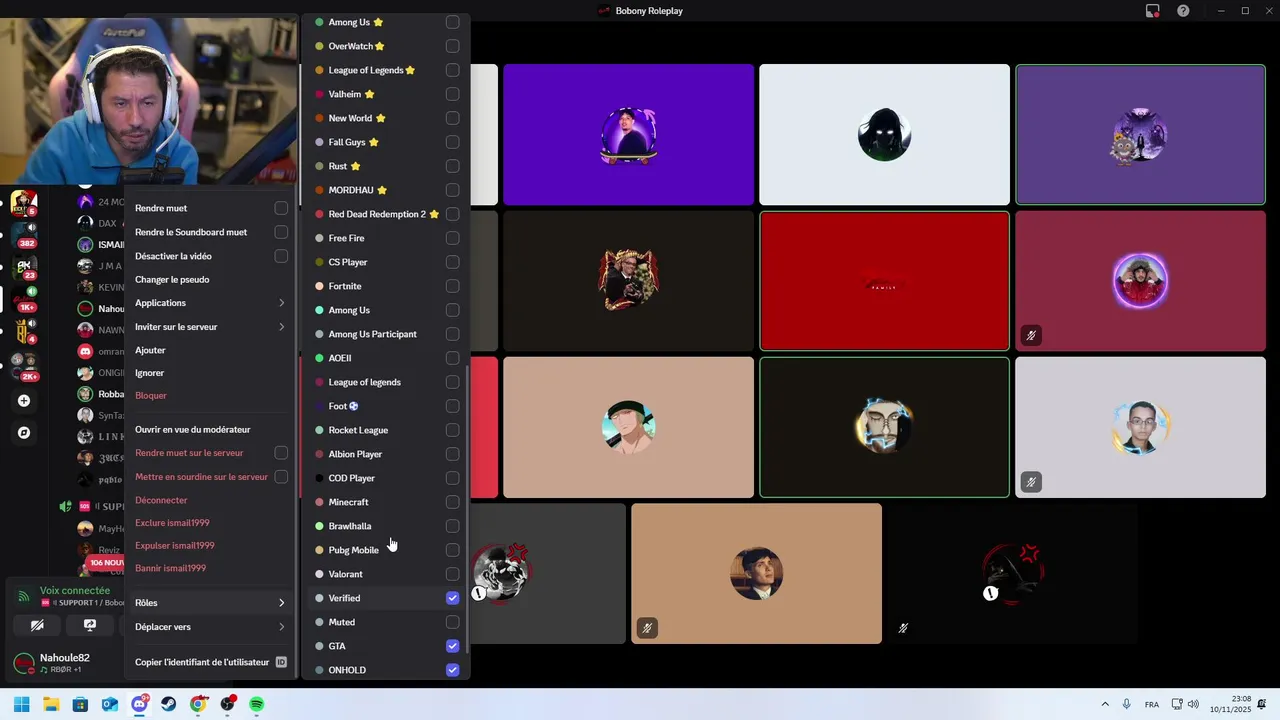Click the ID icon beside Copier l'identifiant
The width and height of the screenshot is (1280, 720).
coord(281,662)
